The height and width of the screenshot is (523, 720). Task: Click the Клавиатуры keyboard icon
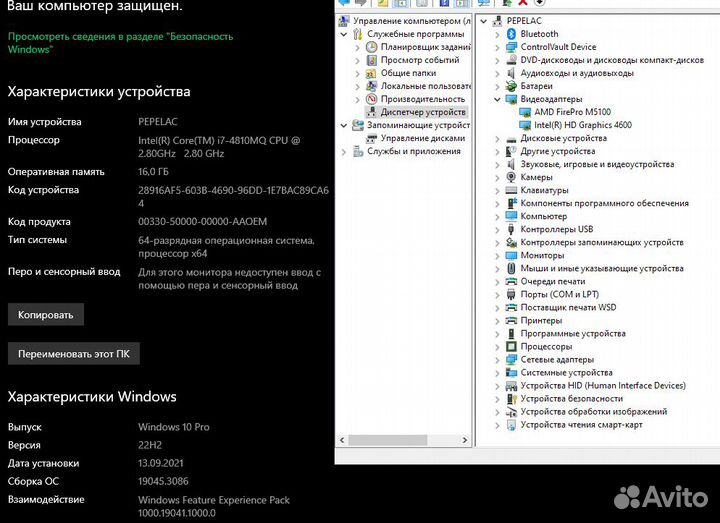(x=511, y=190)
